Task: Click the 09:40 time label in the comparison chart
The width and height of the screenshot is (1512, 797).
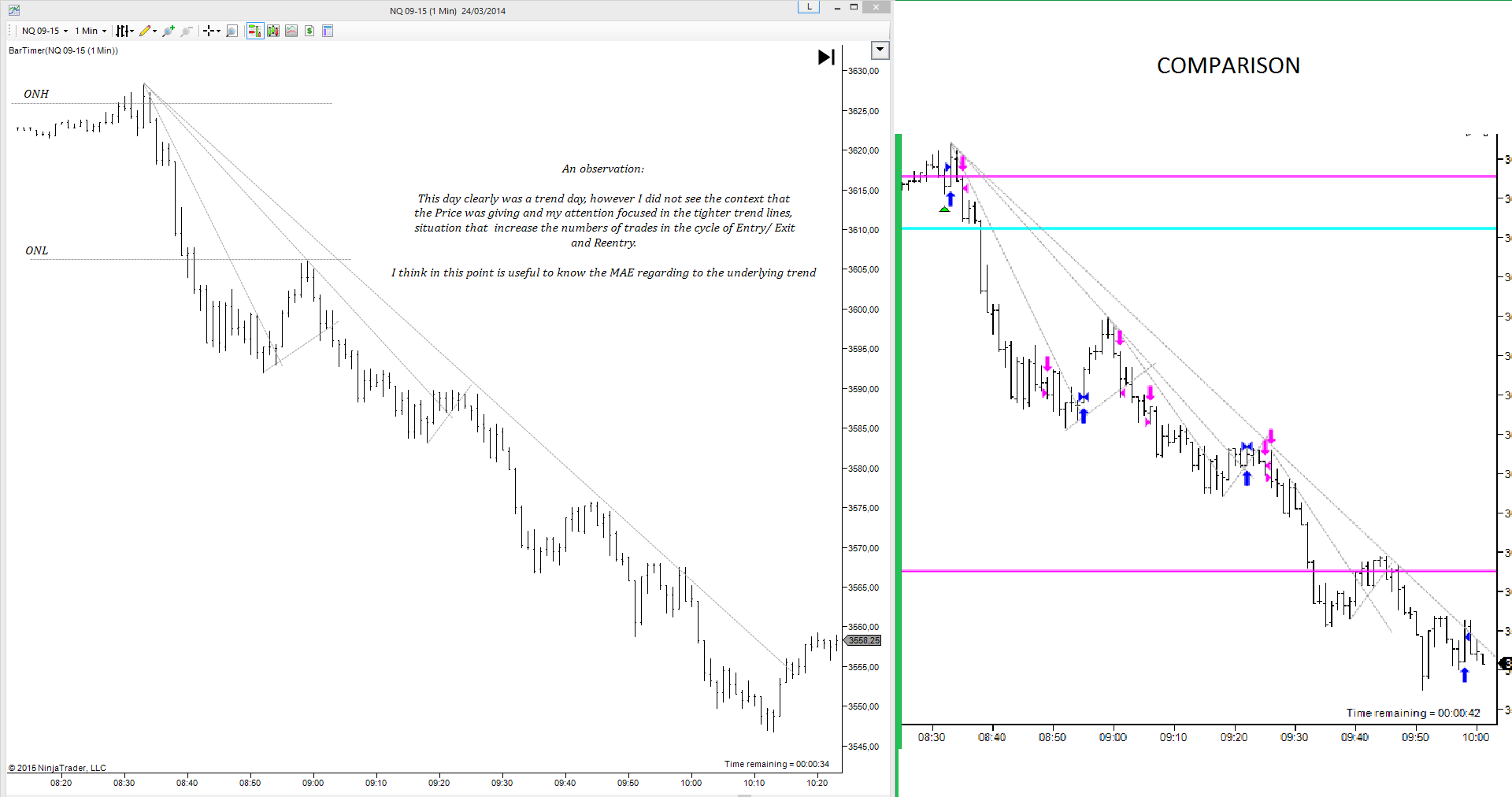Action: point(1354,737)
